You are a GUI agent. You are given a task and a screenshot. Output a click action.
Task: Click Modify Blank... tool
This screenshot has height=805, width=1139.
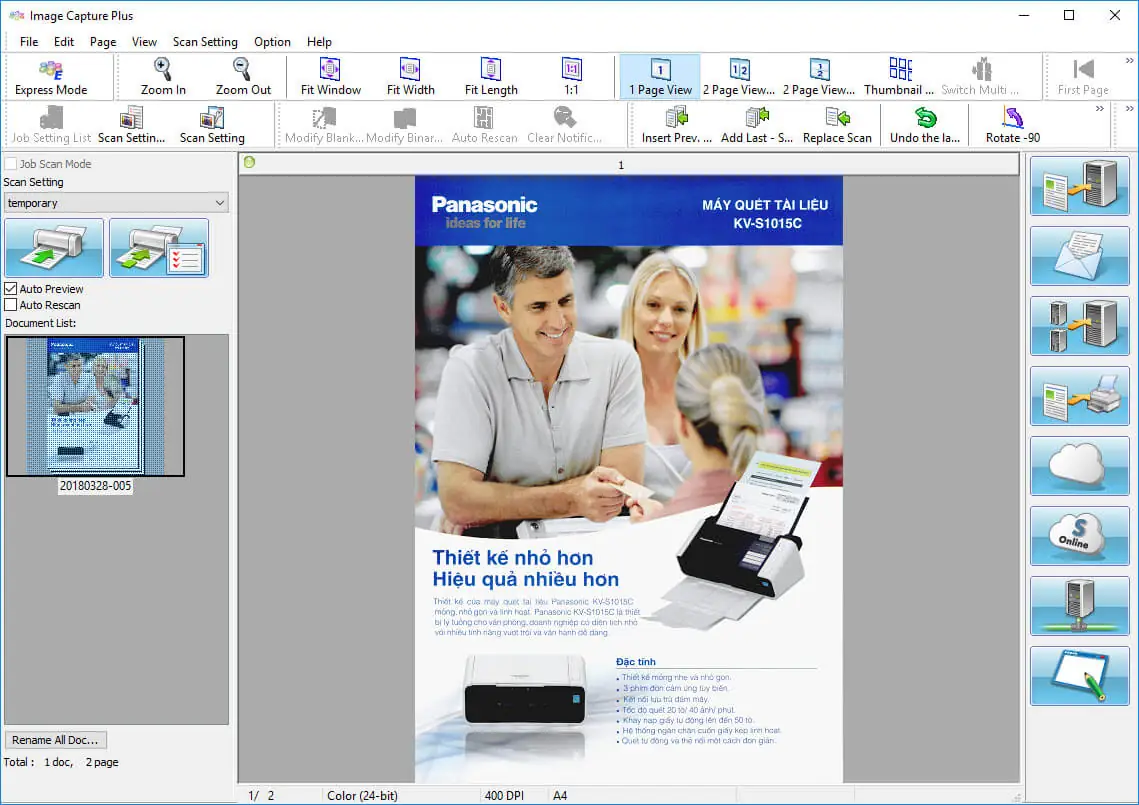[324, 125]
